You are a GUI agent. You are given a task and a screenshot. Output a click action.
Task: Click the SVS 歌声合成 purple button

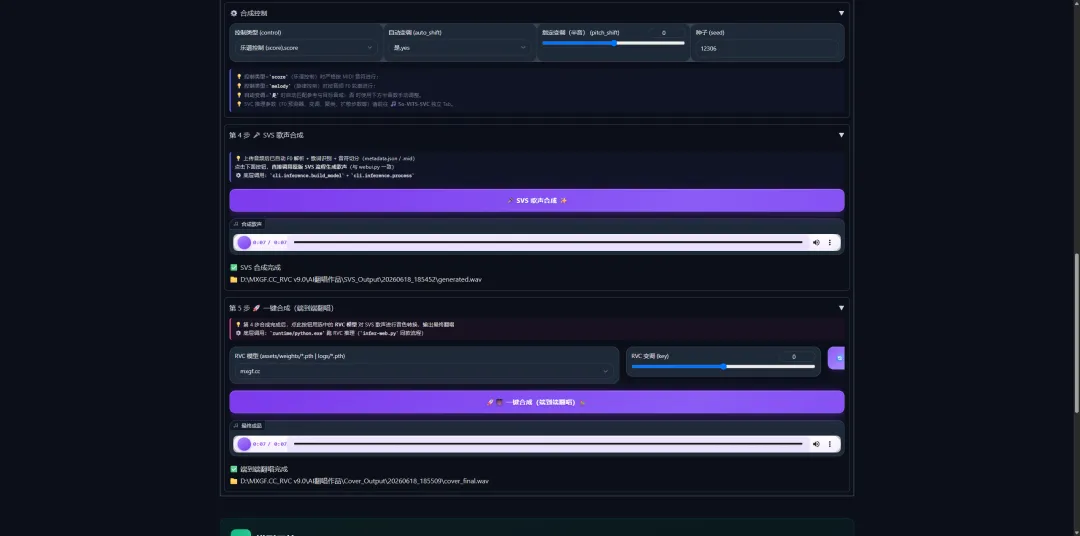(537, 200)
